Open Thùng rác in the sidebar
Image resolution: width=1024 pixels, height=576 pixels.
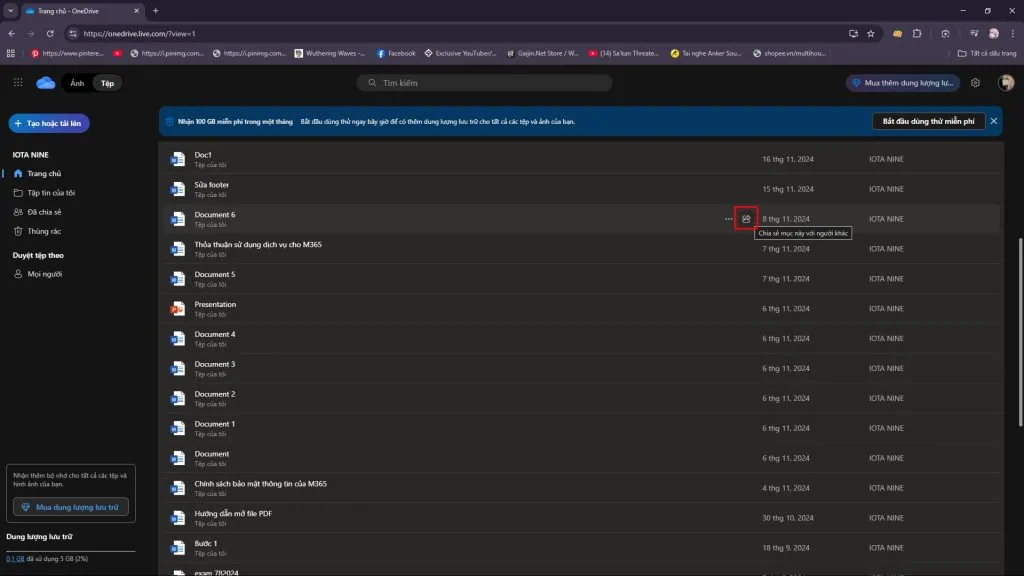pos(44,231)
